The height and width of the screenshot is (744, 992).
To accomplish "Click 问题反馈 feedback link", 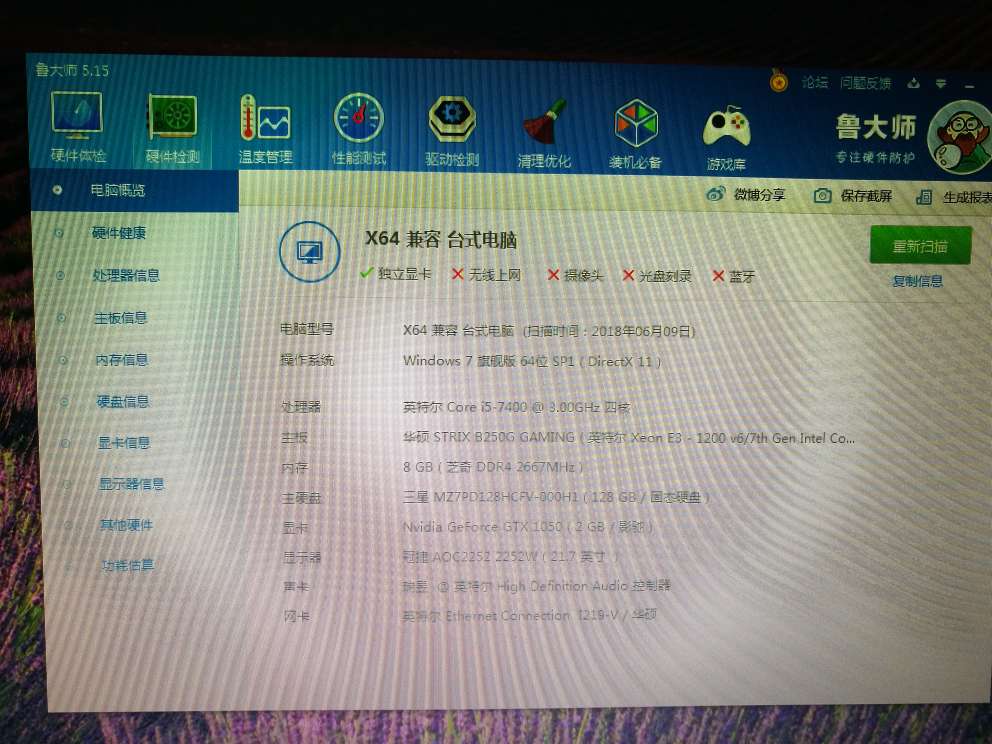I will point(865,83).
